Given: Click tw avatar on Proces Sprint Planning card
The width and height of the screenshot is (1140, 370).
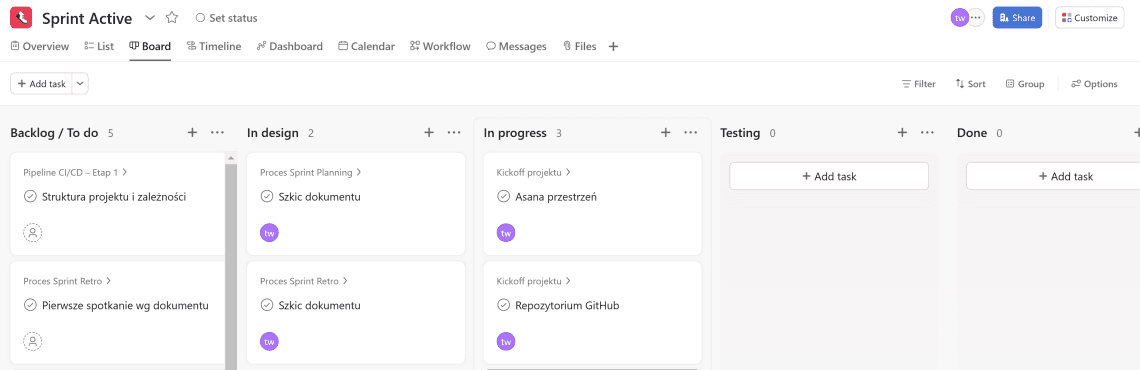Looking at the screenshot, I should coord(269,233).
